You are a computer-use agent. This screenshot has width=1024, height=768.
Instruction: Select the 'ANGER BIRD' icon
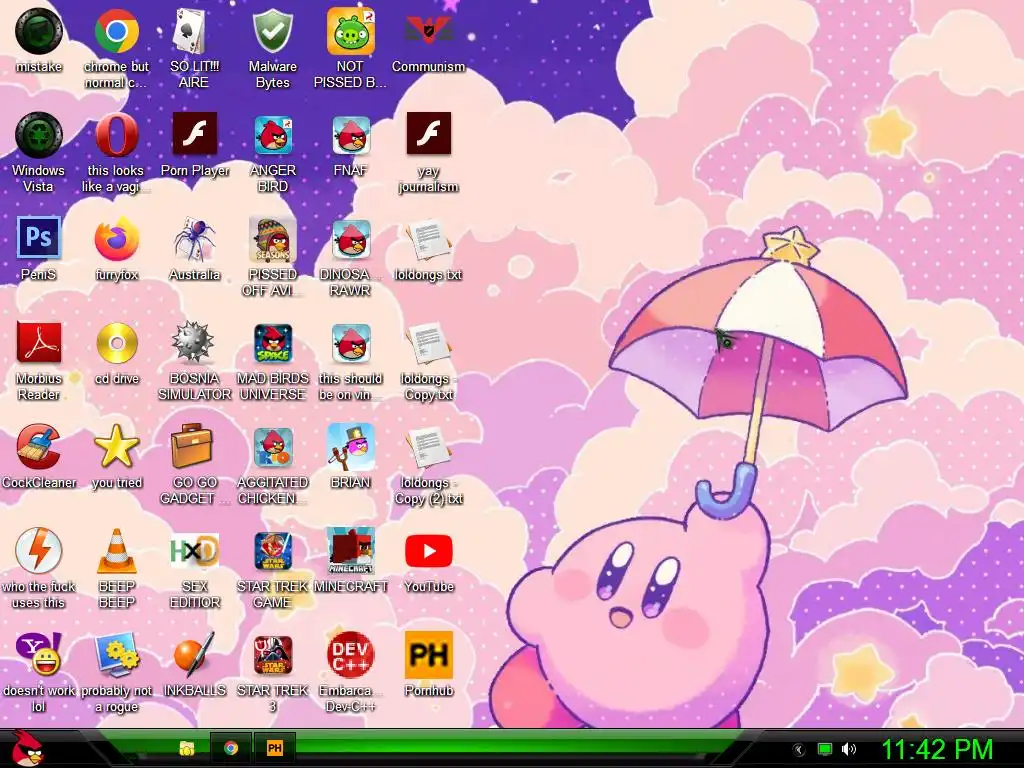point(273,135)
